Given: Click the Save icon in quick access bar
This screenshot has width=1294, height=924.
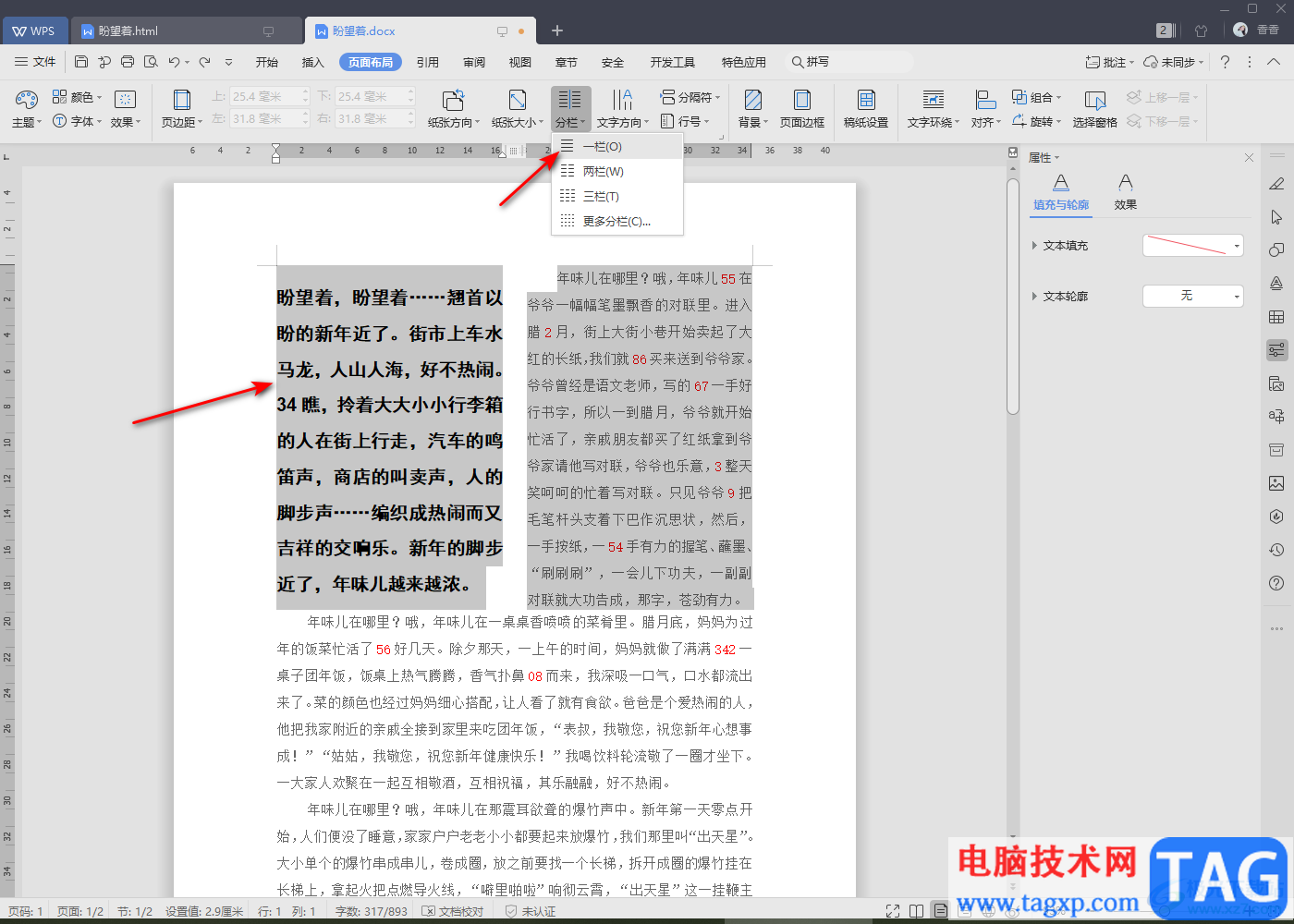Looking at the screenshot, I should click(x=81, y=62).
